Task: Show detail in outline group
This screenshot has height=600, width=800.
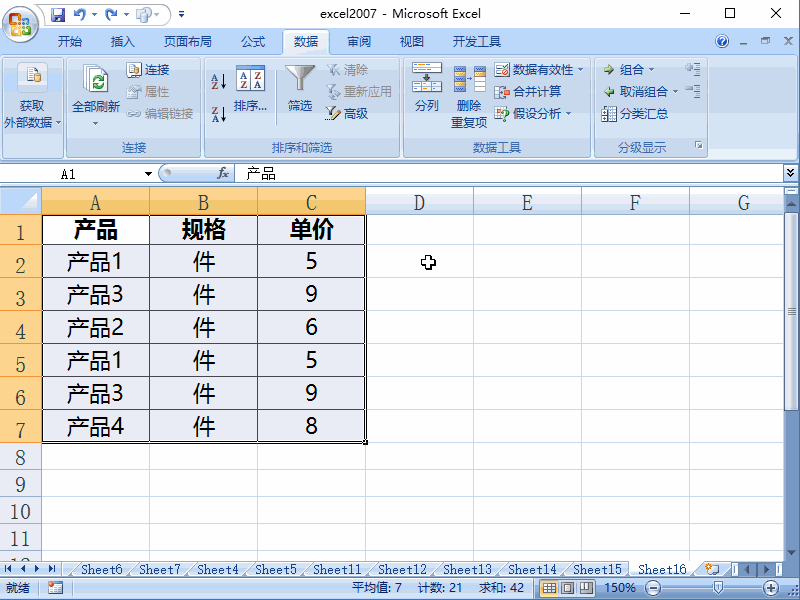Action: [693, 69]
